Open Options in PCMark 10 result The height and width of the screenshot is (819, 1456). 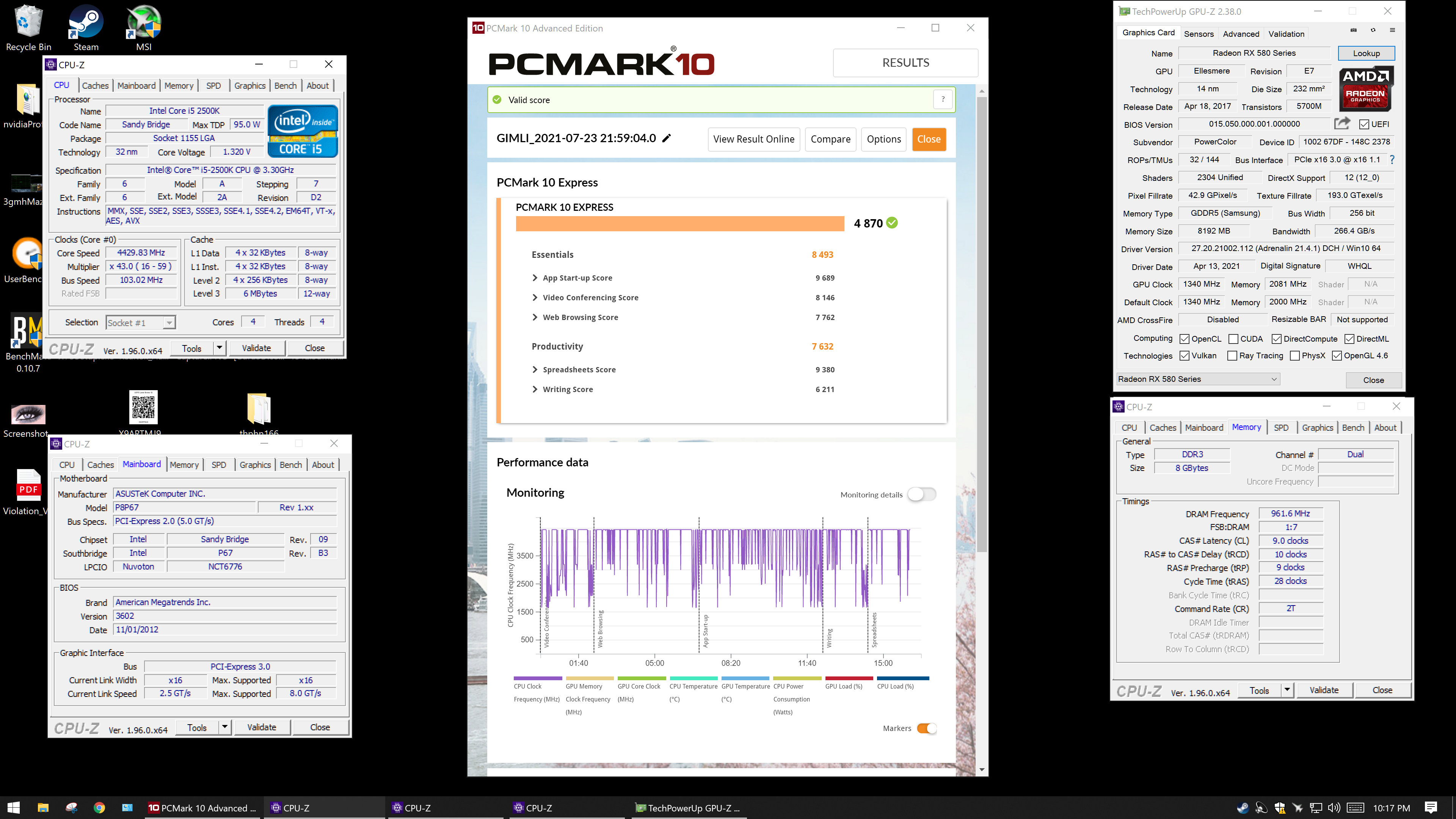click(x=883, y=139)
